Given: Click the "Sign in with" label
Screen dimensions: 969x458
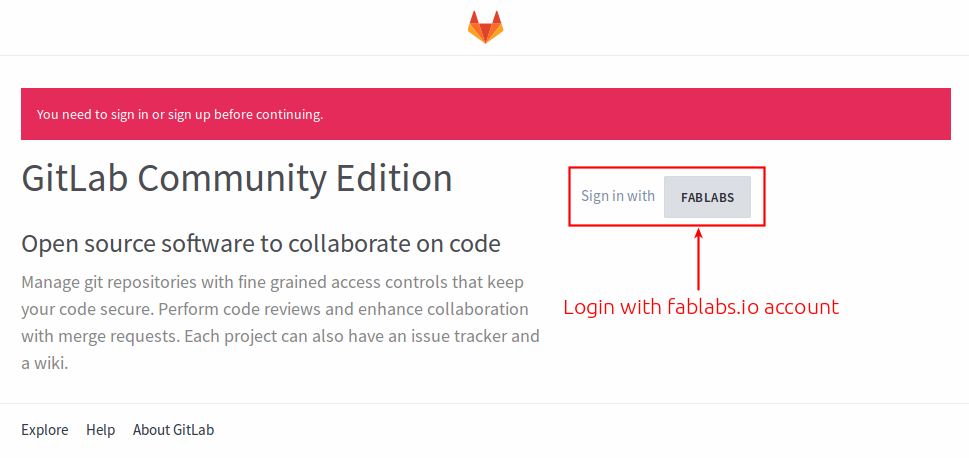Looking at the screenshot, I should click(617, 196).
